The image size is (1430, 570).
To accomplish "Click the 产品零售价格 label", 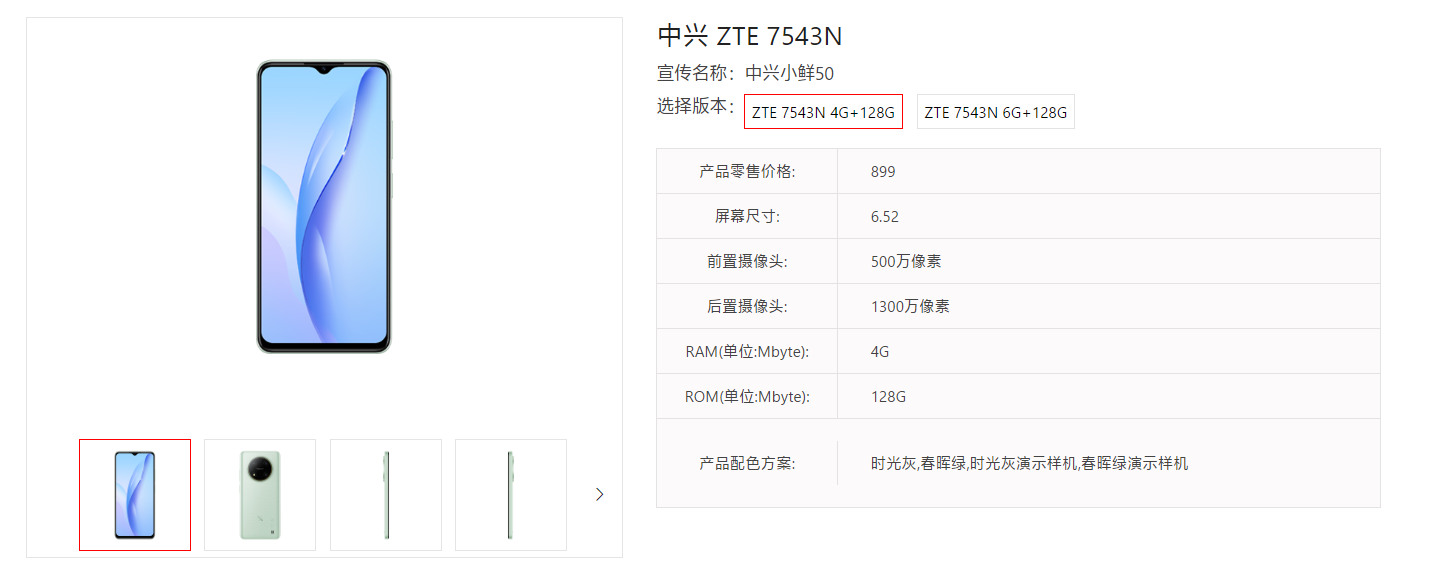I will coord(747,171).
